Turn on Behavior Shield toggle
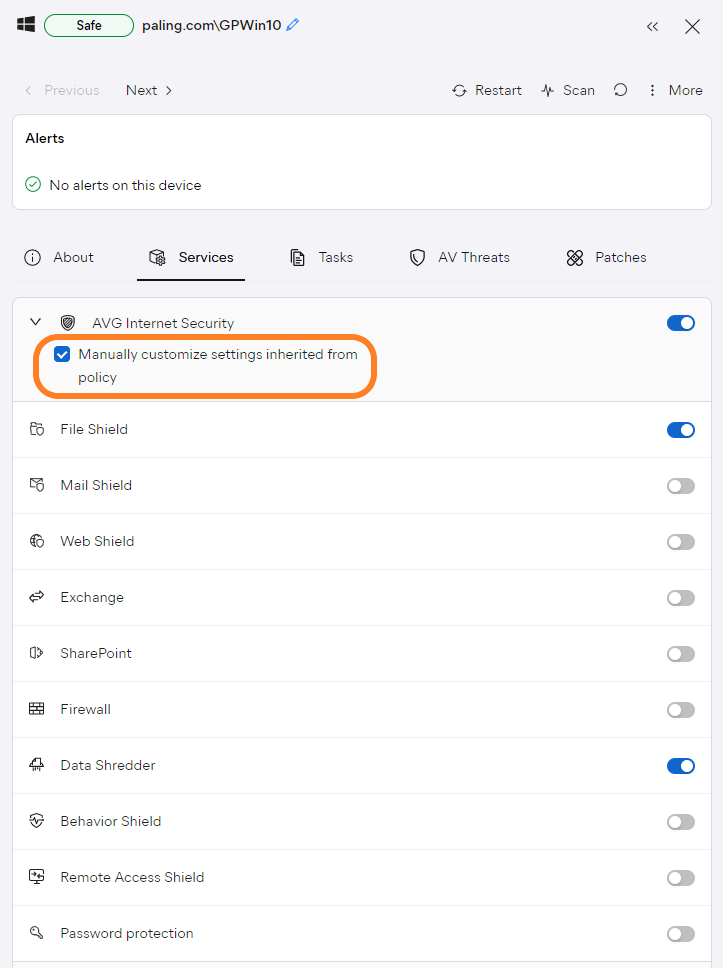 [x=680, y=822]
